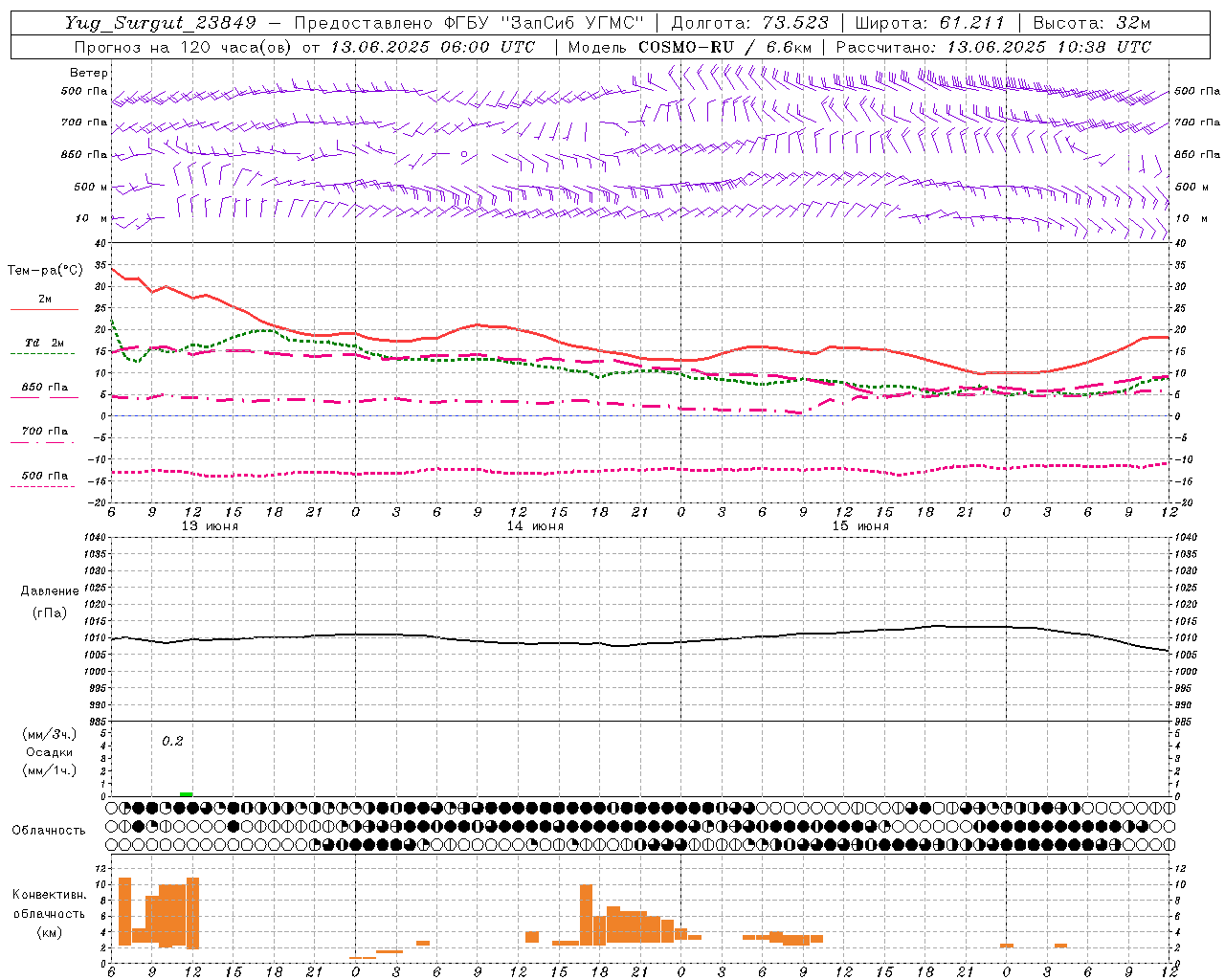Select the text Предоставлено ФГБУ "ЗапСиб УГМС"
1225x980 pixels.
point(469,24)
